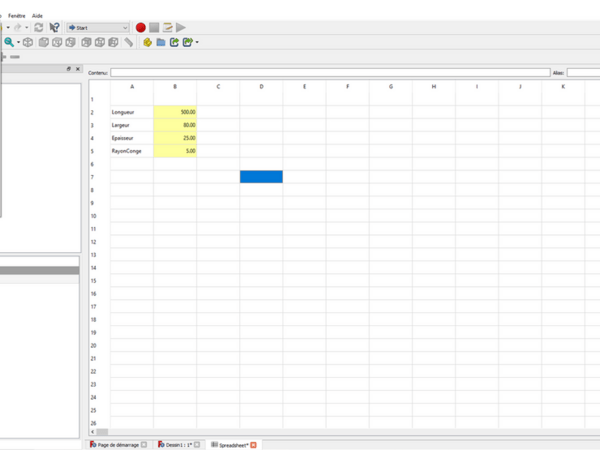This screenshot has height=450, width=600.
Task: Select the isometric view cube icon
Action: coord(28,43)
